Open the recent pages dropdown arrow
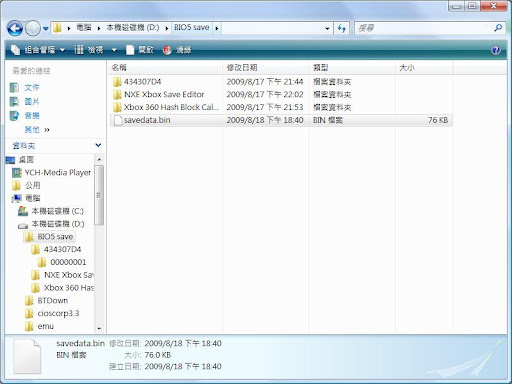Viewport: 512px width, 384px height. (x=46, y=29)
